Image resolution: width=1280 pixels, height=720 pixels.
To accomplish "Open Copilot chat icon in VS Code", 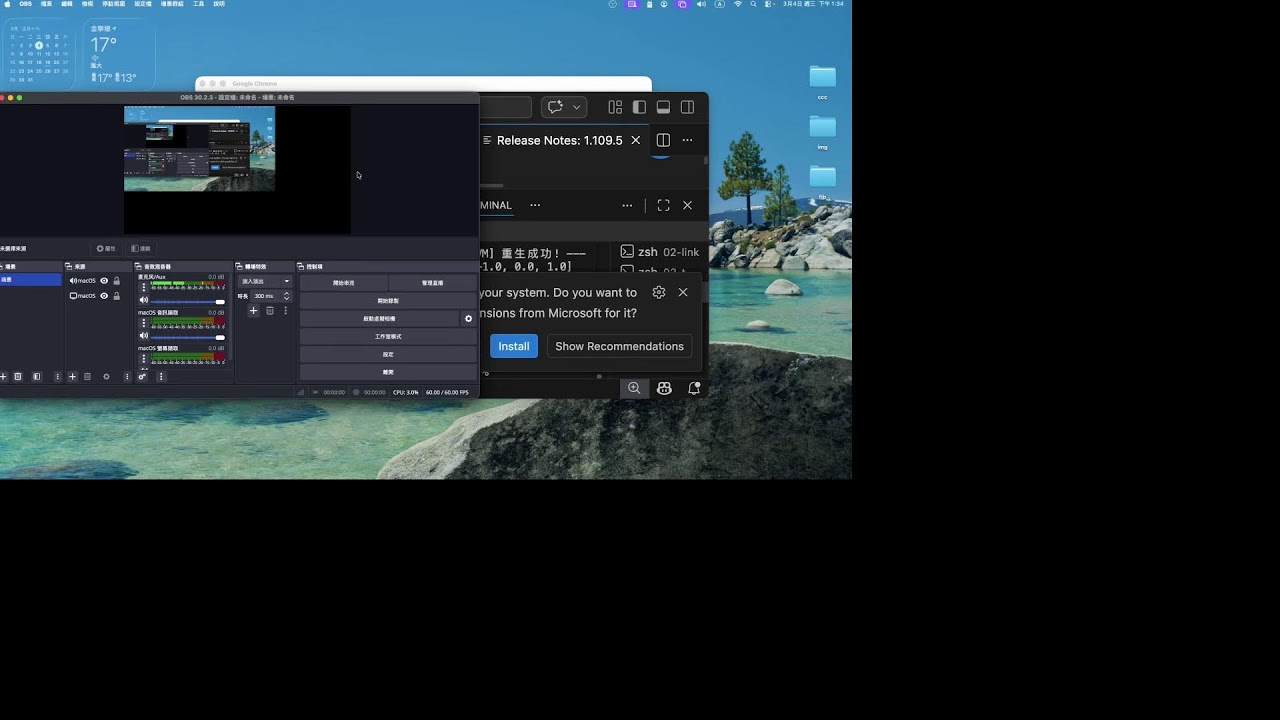I will click(556, 107).
